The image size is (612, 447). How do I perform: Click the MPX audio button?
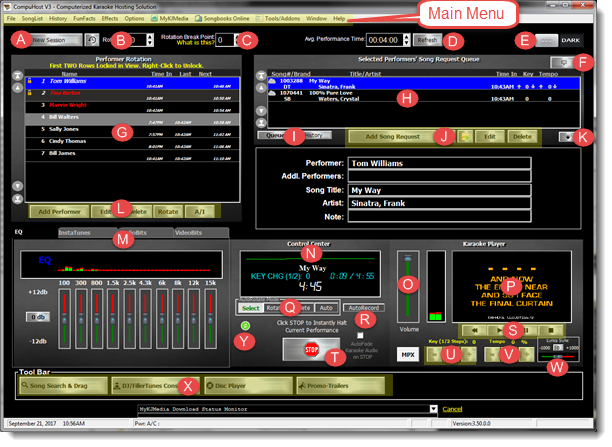tap(407, 355)
